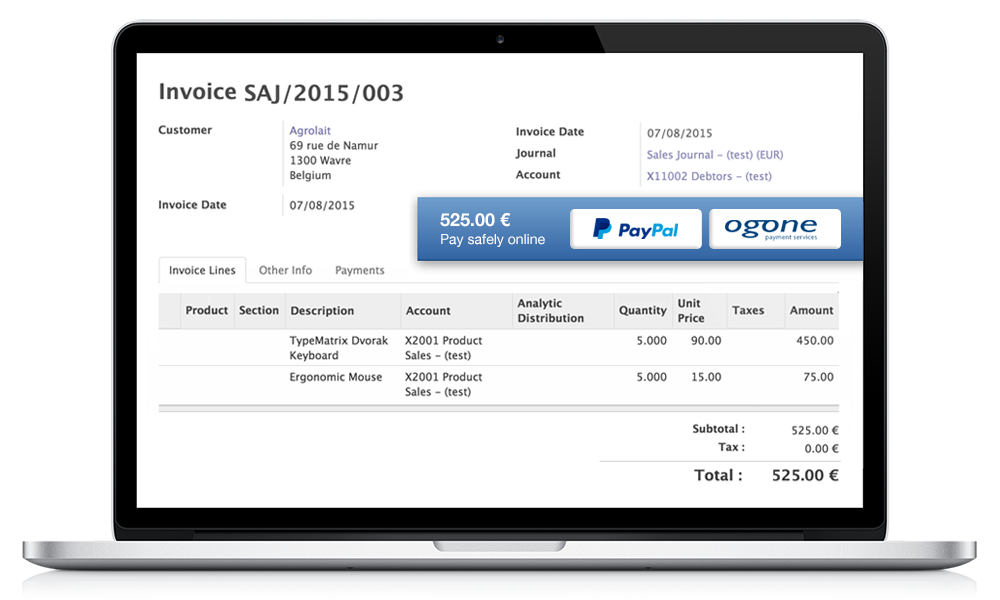Switch to the Payments tab

click(360, 270)
